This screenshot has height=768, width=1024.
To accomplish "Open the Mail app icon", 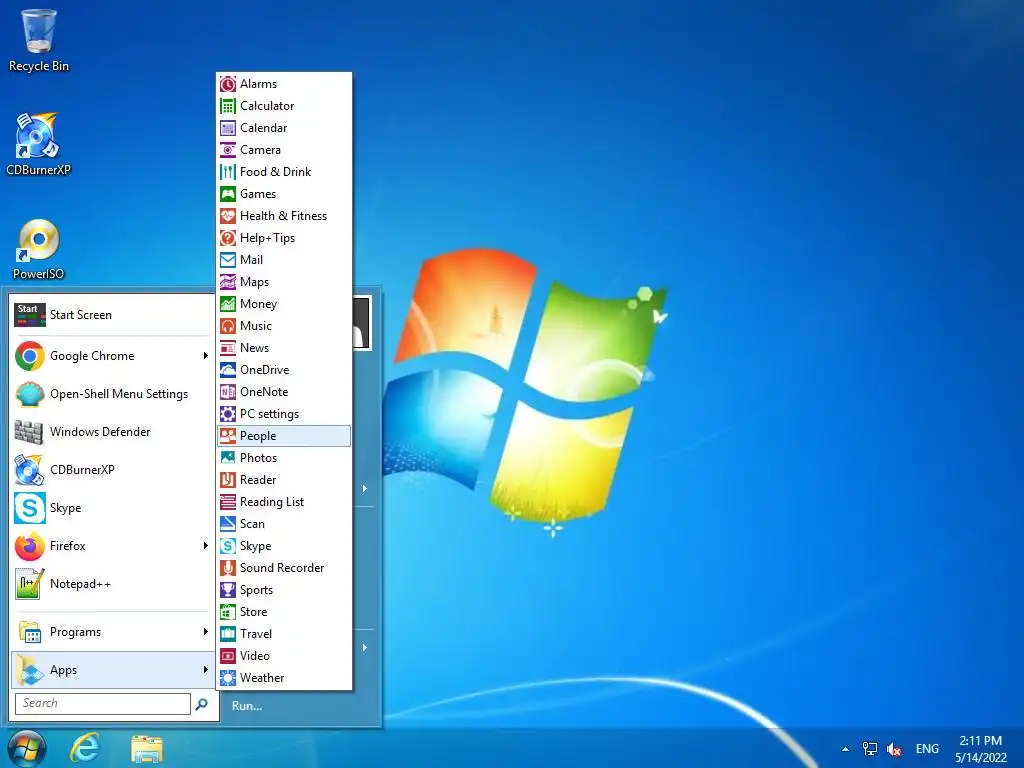I will 227,260.
